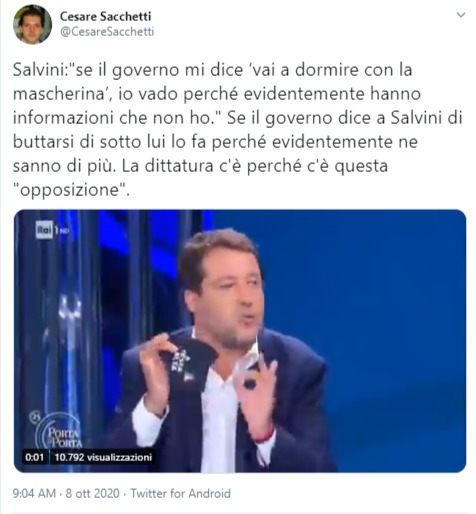Click the Rai 1 HD logo in video

[52, 230]
